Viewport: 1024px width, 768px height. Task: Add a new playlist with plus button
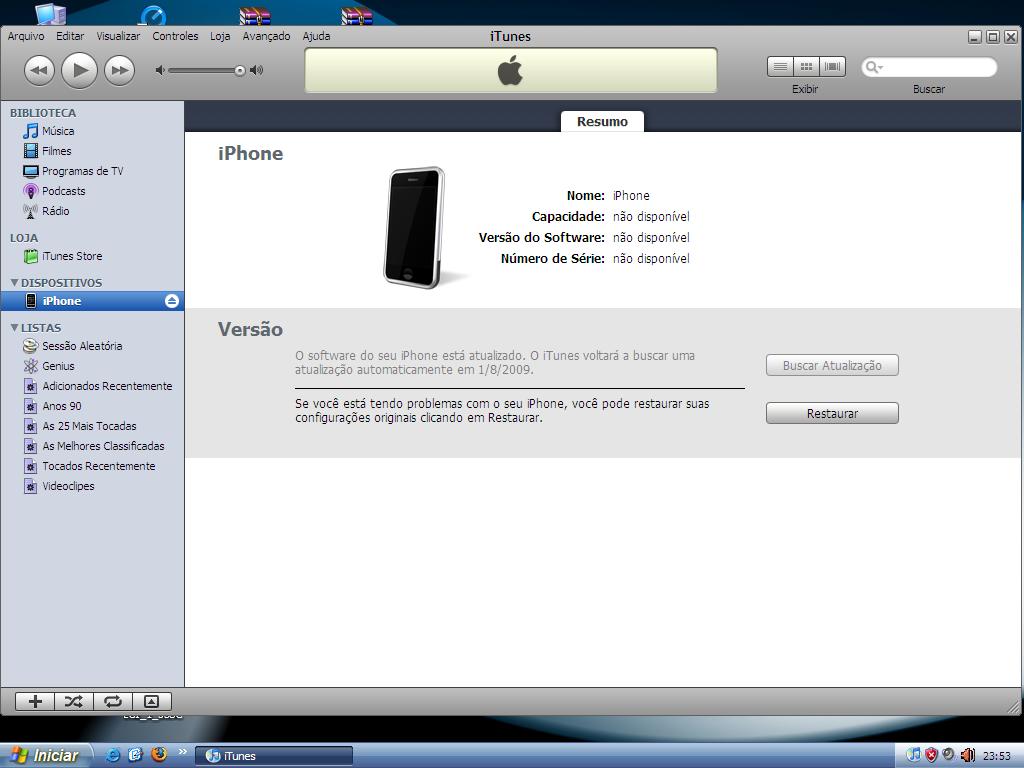pos(35,701)
